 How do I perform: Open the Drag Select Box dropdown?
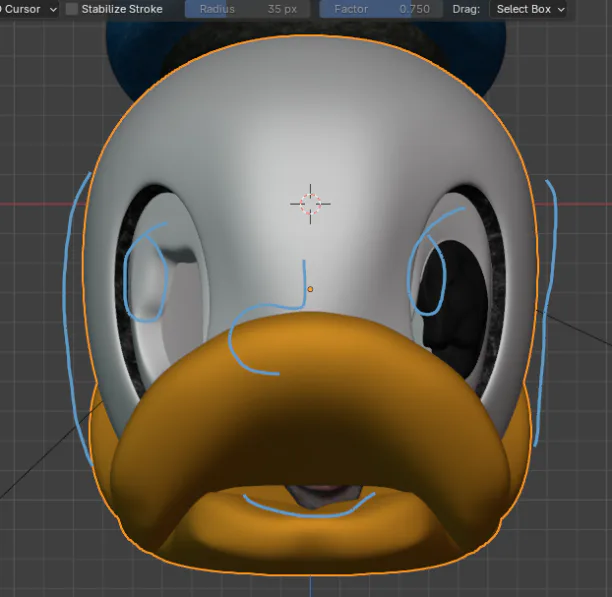pyautogui.click(x=528, y=9)
